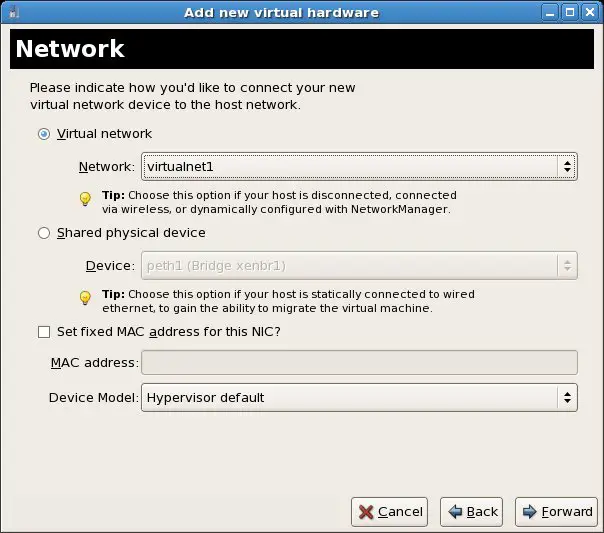Click the Device Model label
This screenshot has height=533, width=604.
(92, 397)
